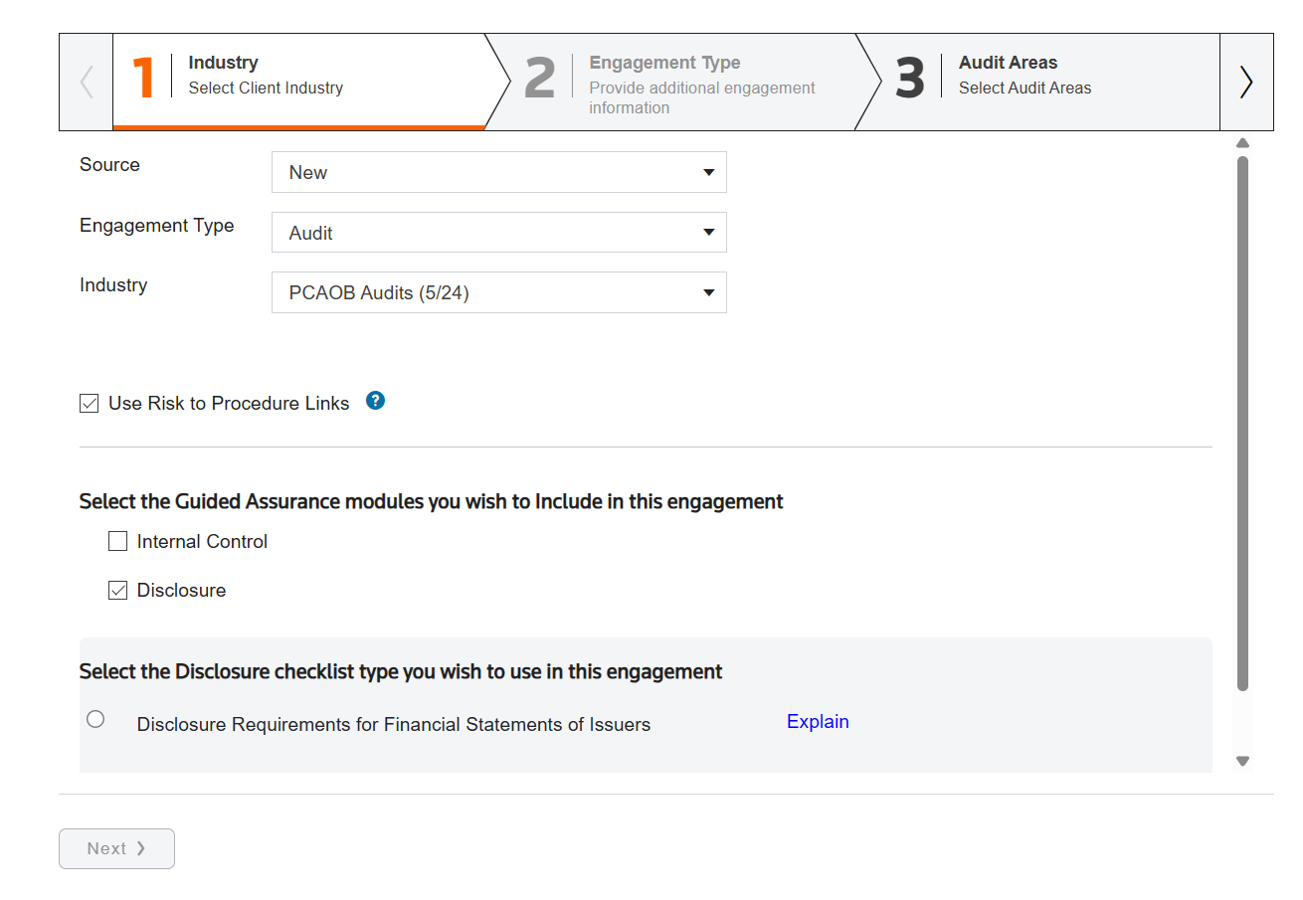Viewport: 1303px width, 900px height.
Task: Open the Explain link
Action: pos(817,721)
